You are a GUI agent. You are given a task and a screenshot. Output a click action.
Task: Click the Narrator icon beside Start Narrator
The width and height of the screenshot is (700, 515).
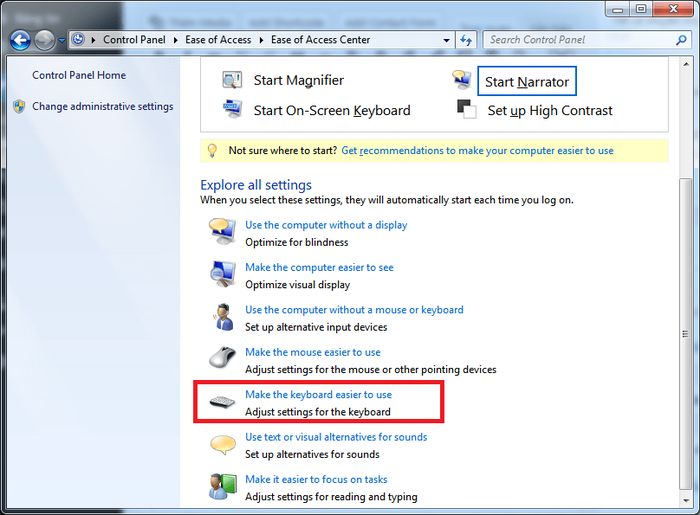pos(462,79)
